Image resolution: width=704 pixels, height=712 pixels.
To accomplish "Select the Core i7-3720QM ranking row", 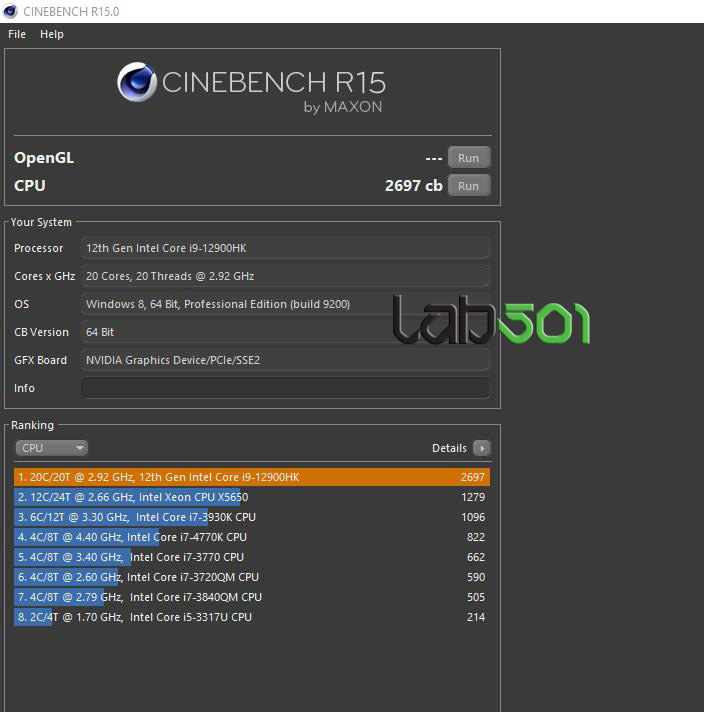I will 252,577.
